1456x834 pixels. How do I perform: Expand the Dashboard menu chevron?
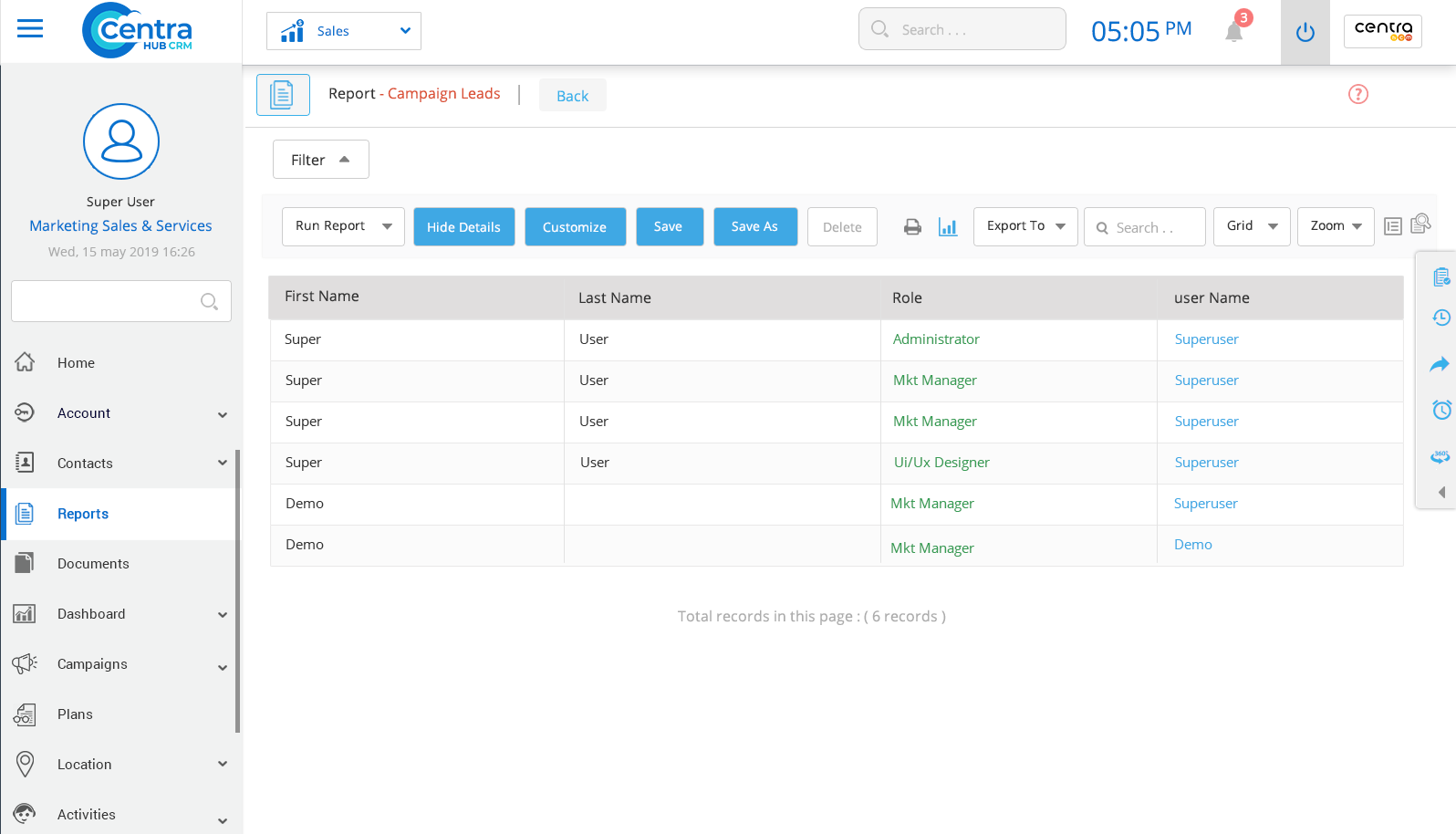(223, 615)
